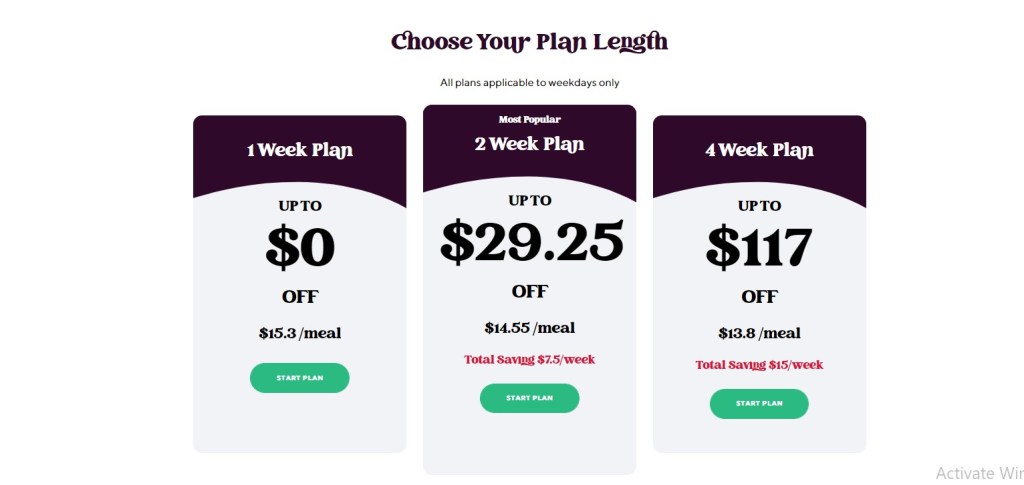
Task: Click OFF label in 4 Week card
Action: 759,297
